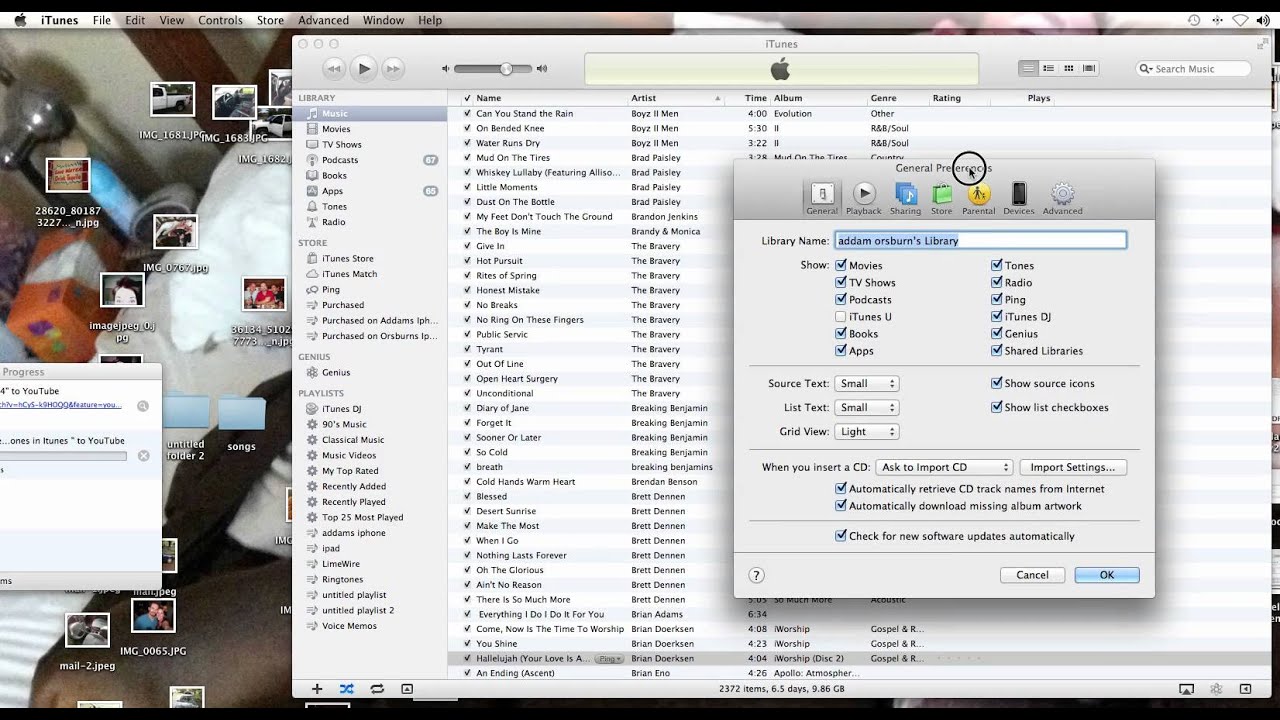The width and height of the screenshot is (1280, 720).
Task: Toggle Shared Libraries checkbox
Action: [x=997, y=350]
